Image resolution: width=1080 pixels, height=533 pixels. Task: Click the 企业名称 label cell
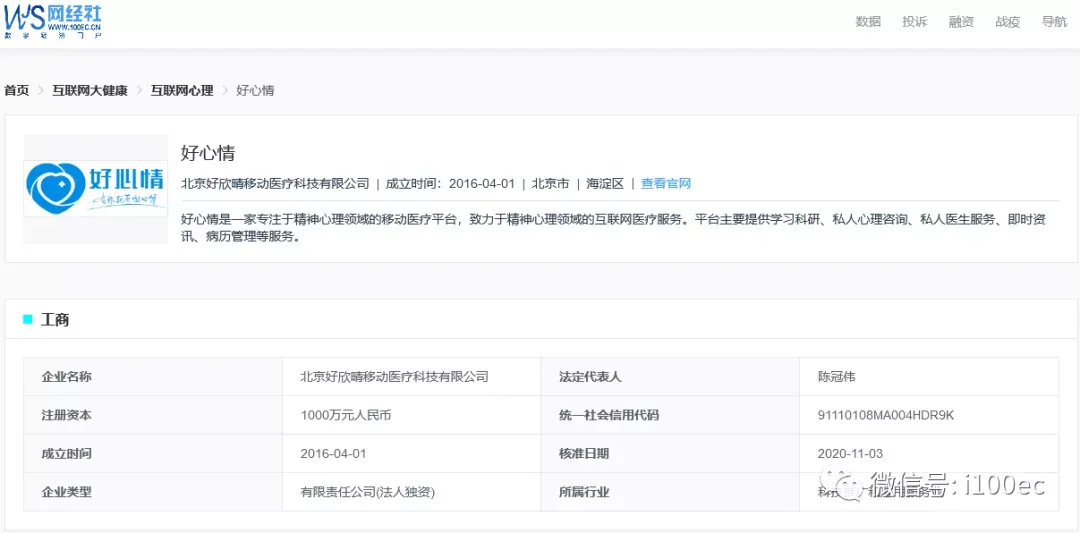pos(153,377)
